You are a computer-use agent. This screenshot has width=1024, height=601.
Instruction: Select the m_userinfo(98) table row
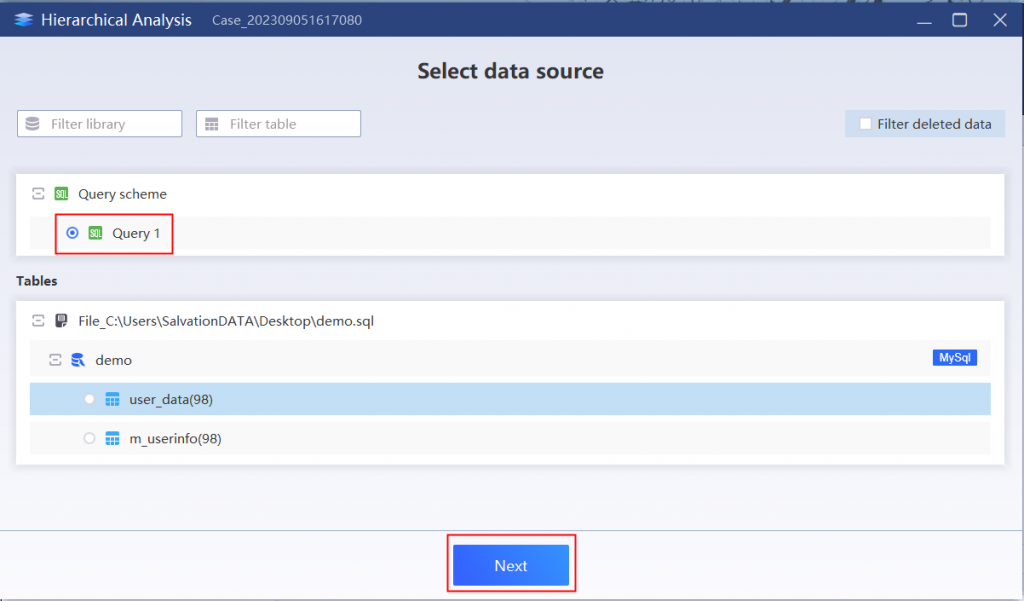pyautogui.click(x=510, y=438)
